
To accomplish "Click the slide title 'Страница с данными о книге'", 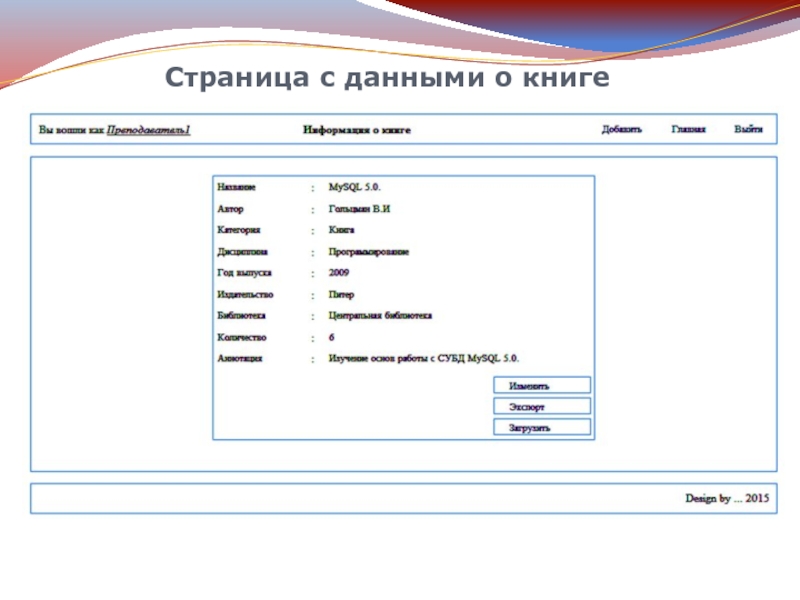I will coord(387,78).
